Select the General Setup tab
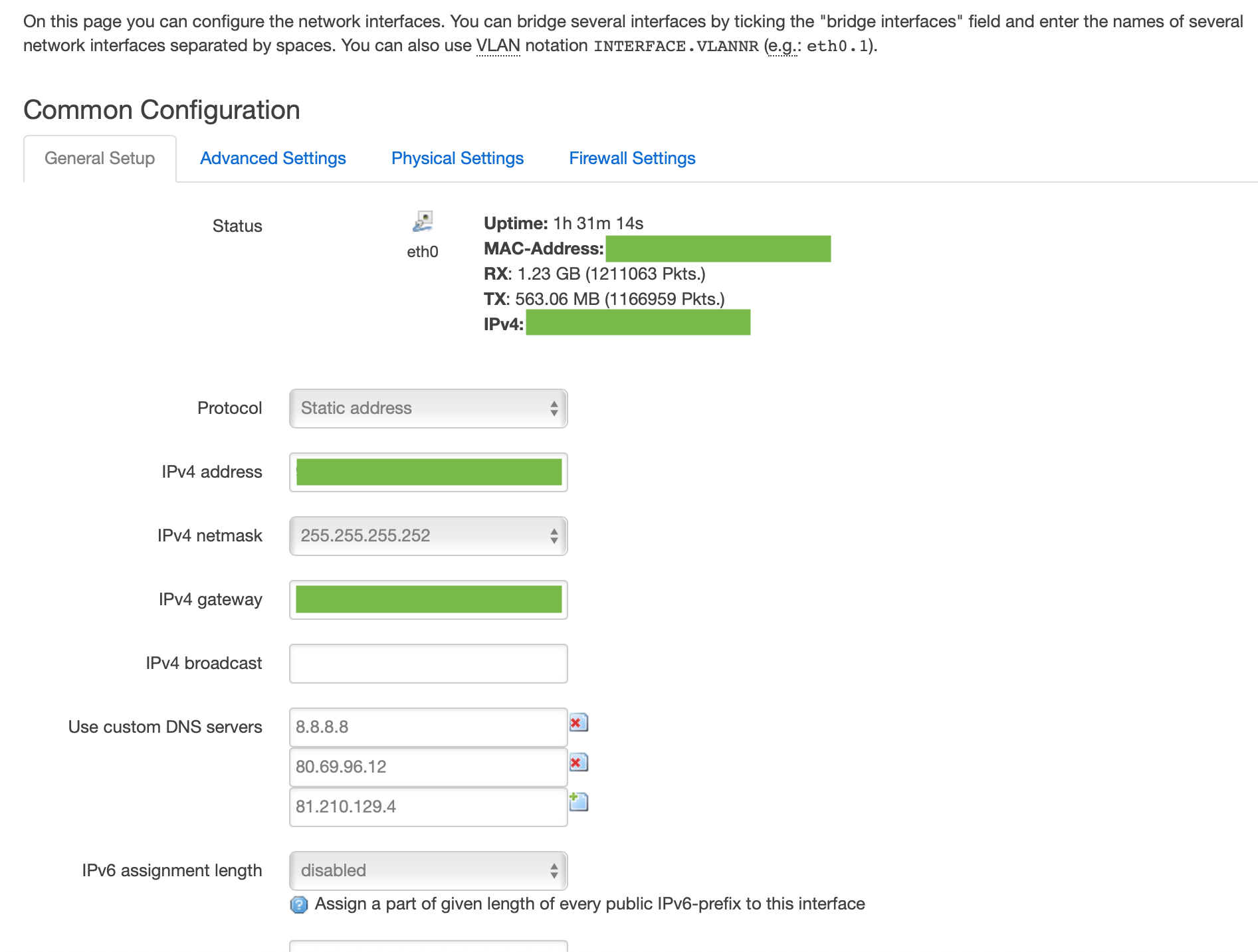Screen dimensions: 1258x952 [98, 158]
